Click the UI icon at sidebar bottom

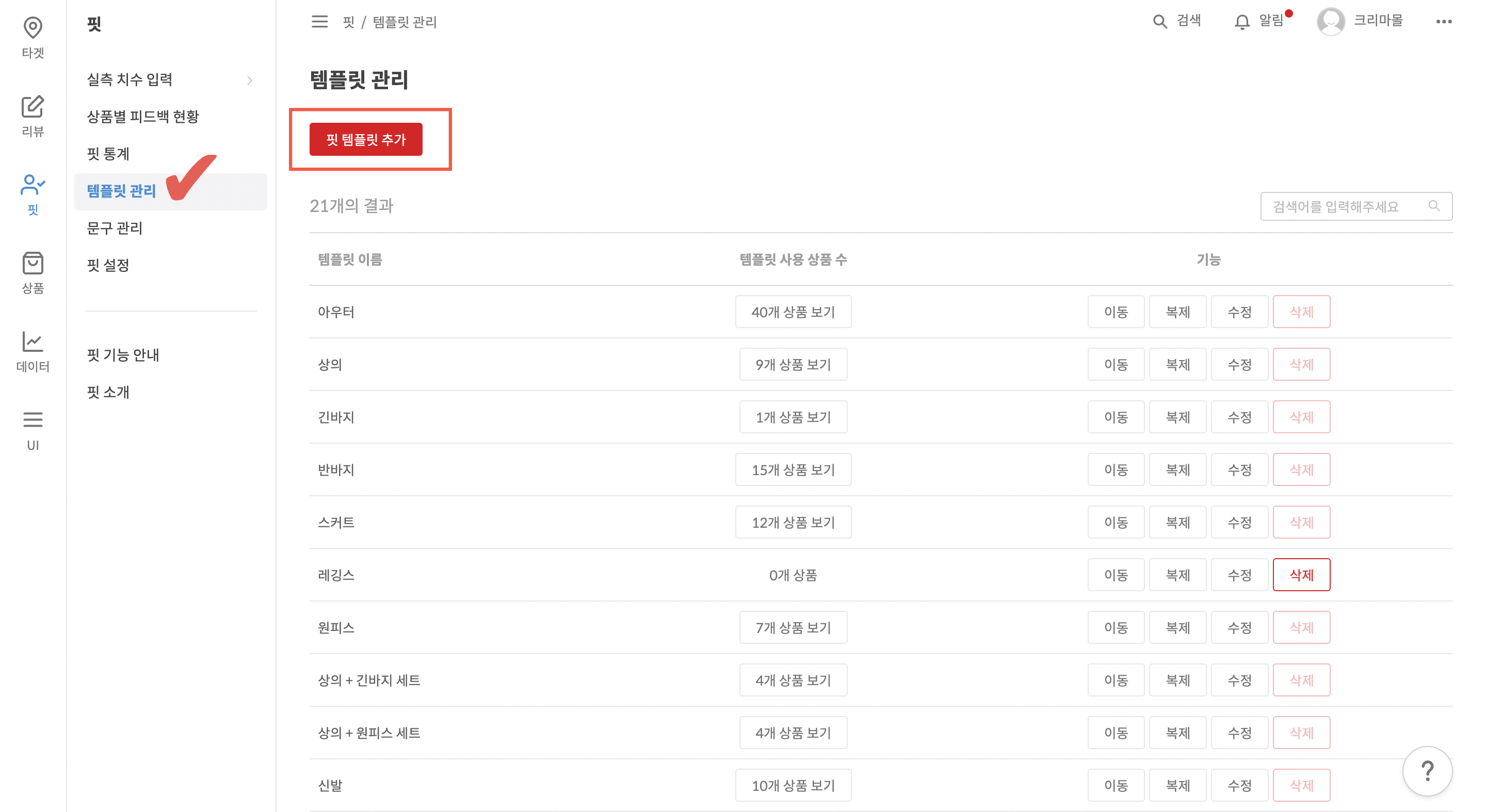pos(33,421)
